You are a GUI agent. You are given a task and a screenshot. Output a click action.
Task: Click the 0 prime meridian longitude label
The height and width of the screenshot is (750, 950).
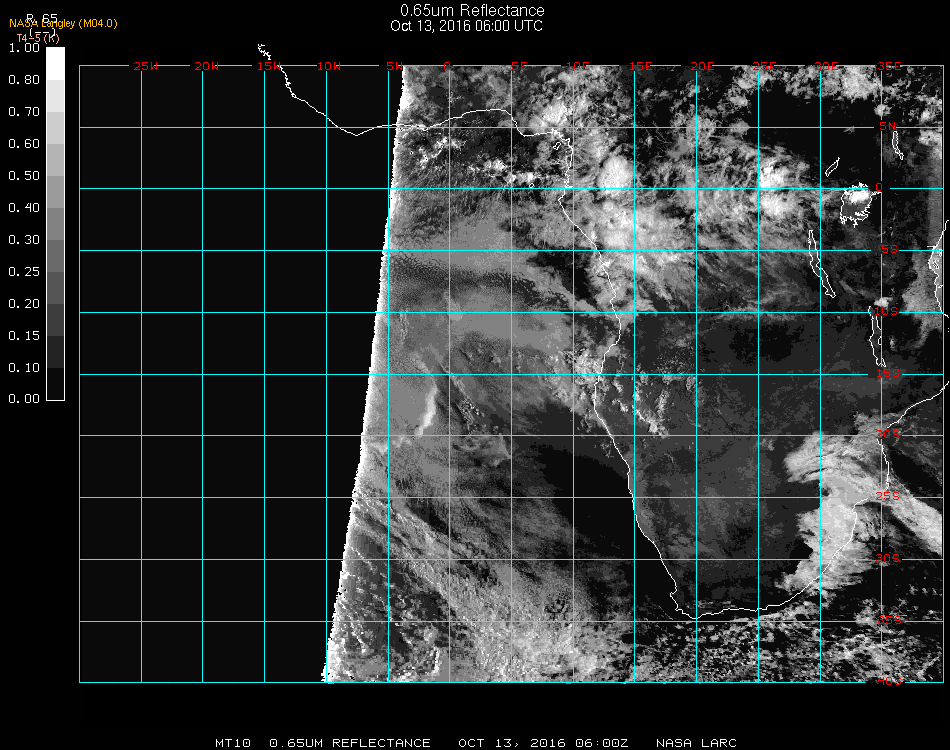(x=447, y=66)
